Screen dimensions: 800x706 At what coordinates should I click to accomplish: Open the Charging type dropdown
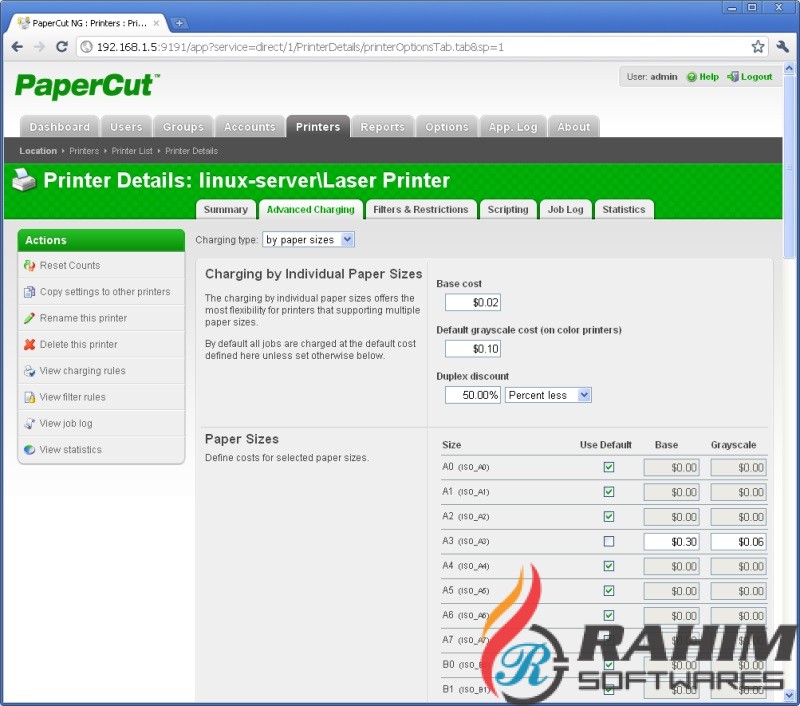(x=309, y=239)
